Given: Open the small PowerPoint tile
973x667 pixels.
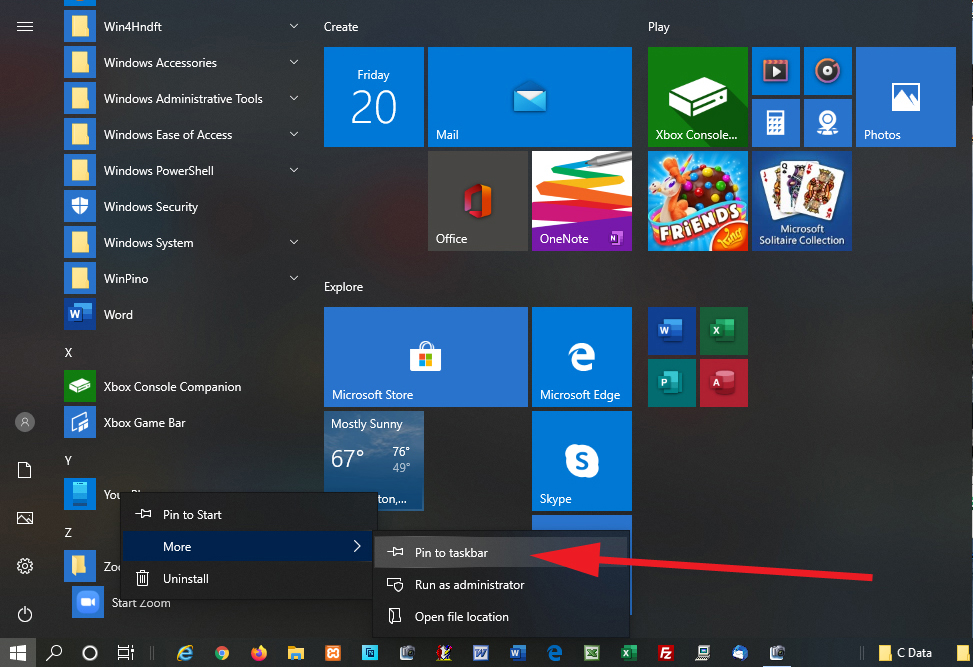Looking at the screenshot, I should [x=671, y=383].
